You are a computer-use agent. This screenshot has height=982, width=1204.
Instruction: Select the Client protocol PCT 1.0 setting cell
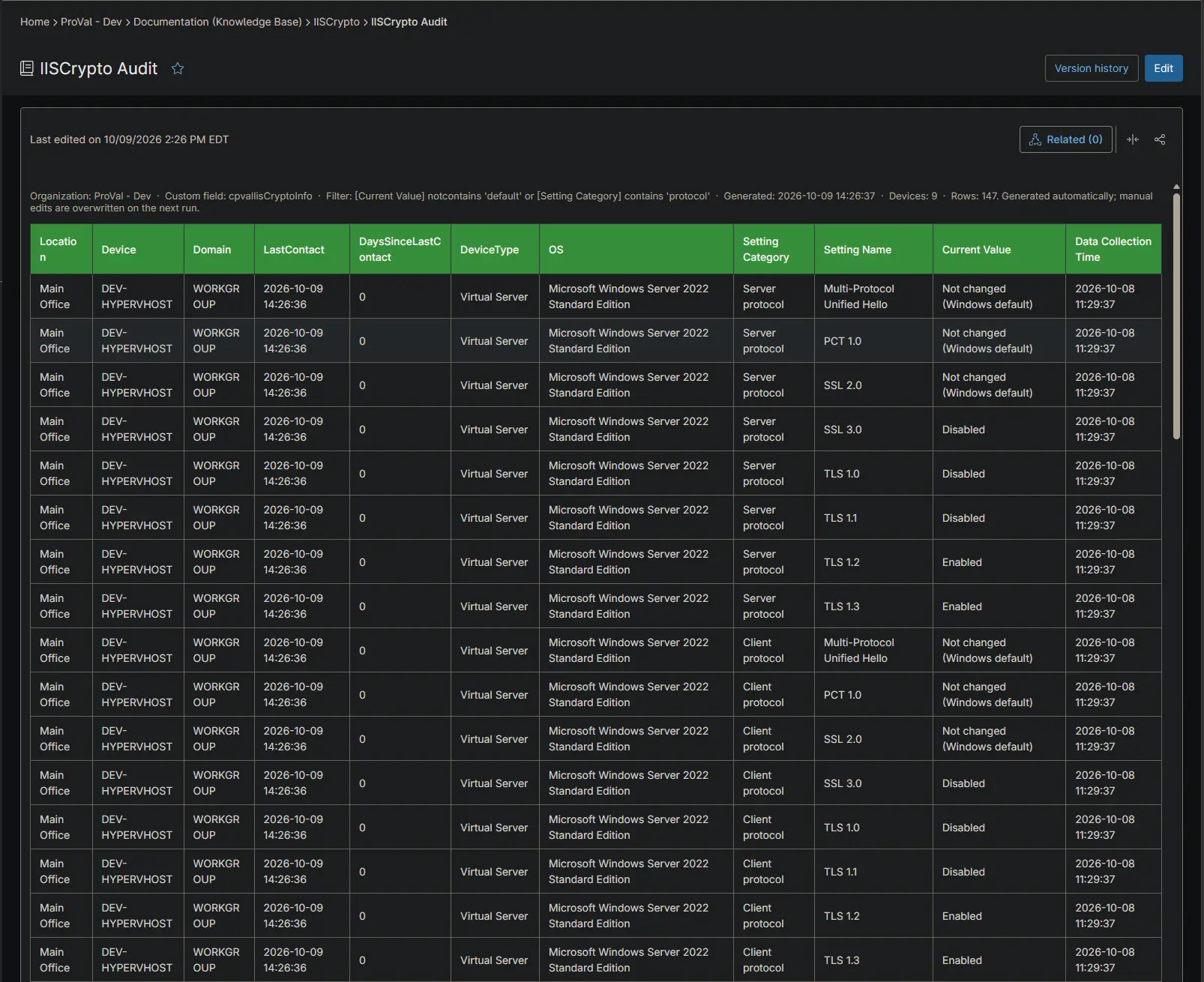pyautogui.click(x=873, y=695)
